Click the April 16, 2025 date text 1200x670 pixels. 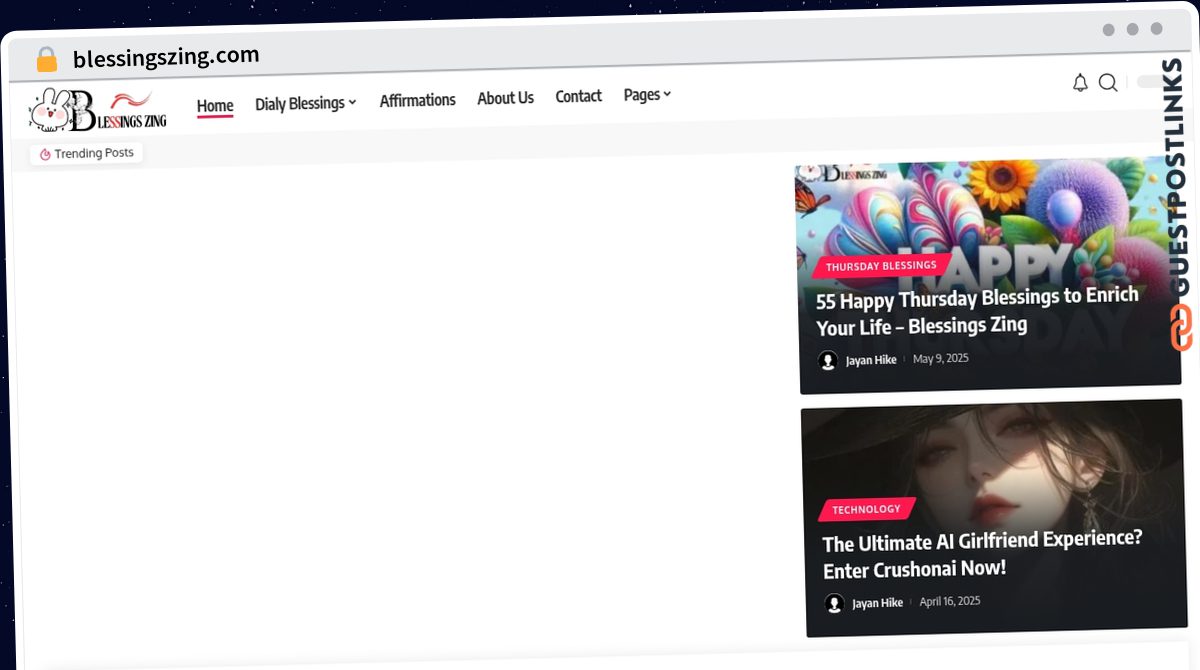(x=950, y=601)
